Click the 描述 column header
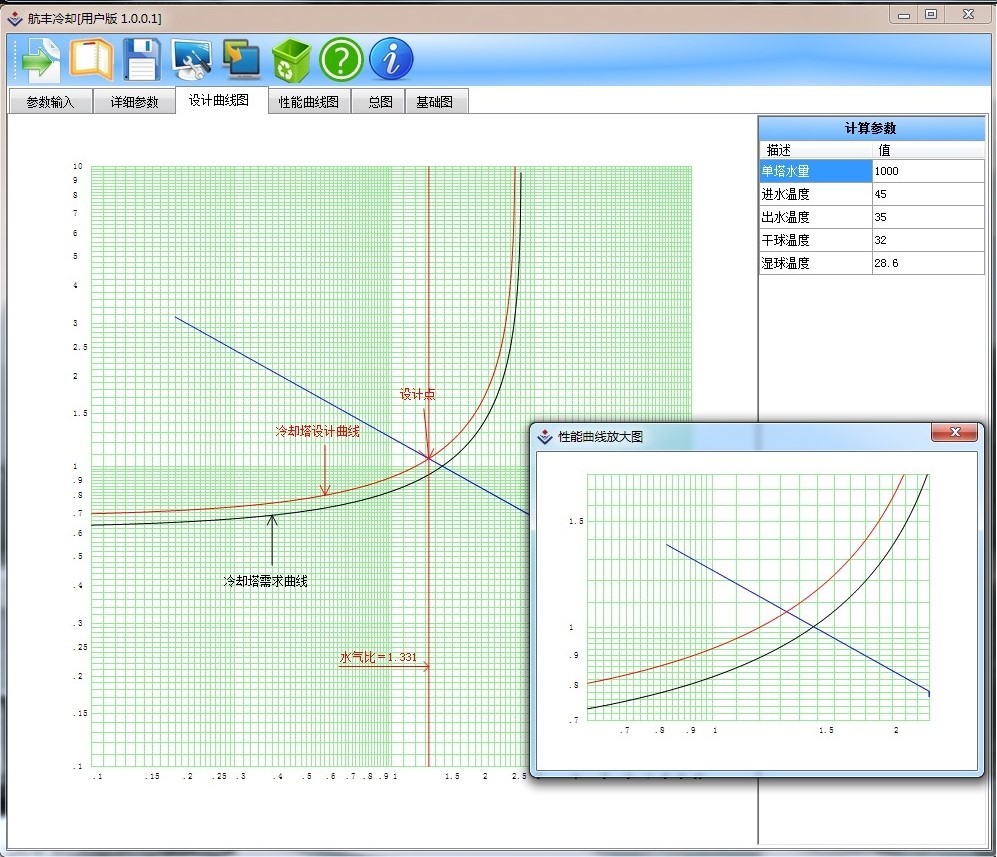Screen dimensions: 997x857 point(816,150)
